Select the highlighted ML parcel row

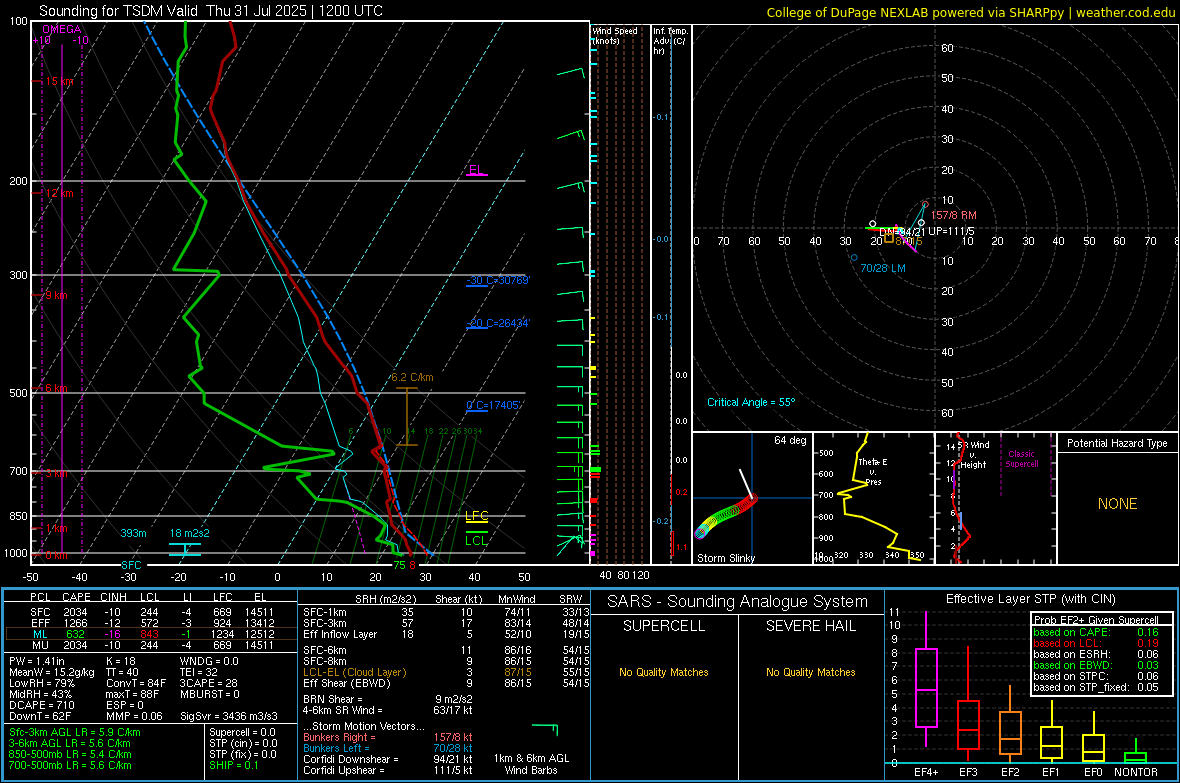coord(151,634)
